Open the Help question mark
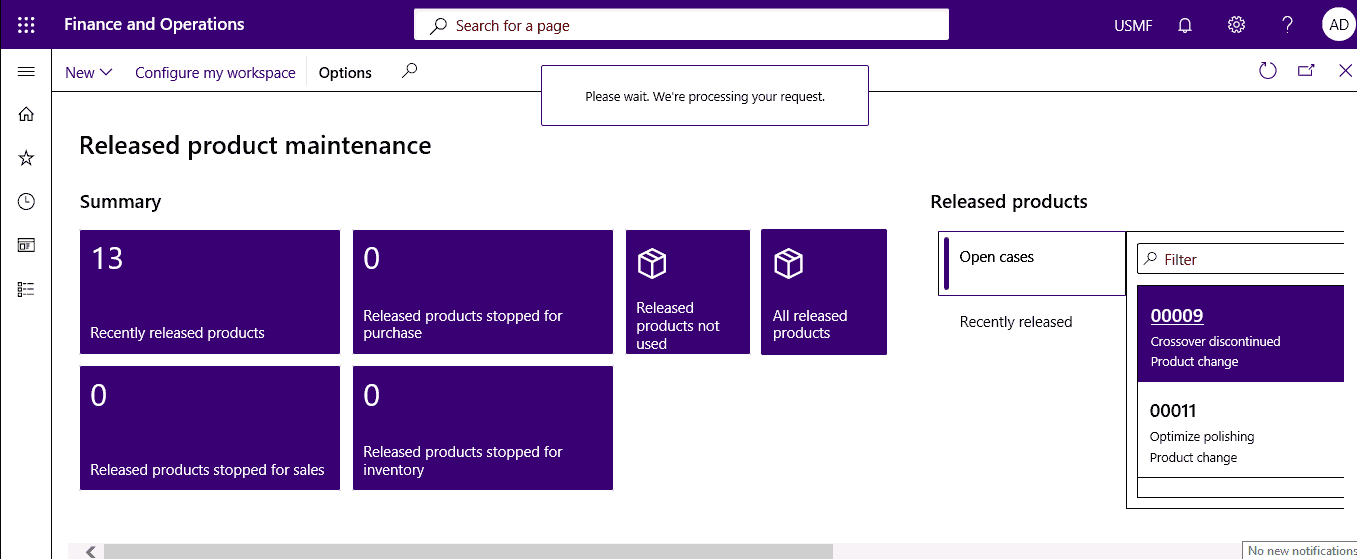The width and height of the screenshot is (1357, 559). pos(1288,25)
